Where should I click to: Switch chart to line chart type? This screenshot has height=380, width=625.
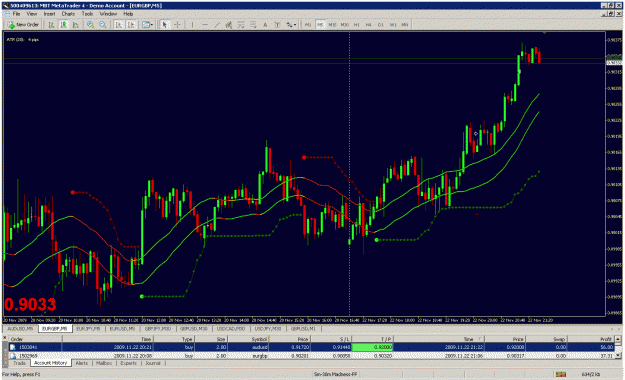click(x=76, y=25)
